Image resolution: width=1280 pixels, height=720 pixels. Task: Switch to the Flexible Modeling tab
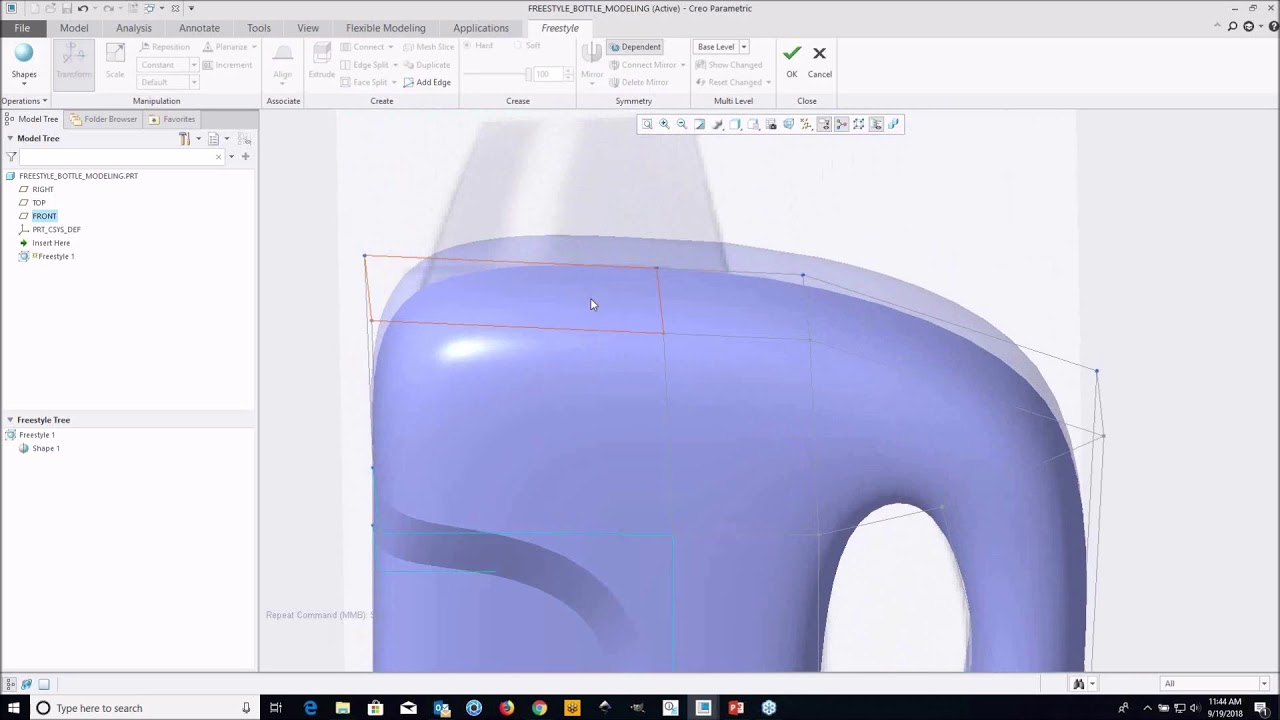pos(385,28)
